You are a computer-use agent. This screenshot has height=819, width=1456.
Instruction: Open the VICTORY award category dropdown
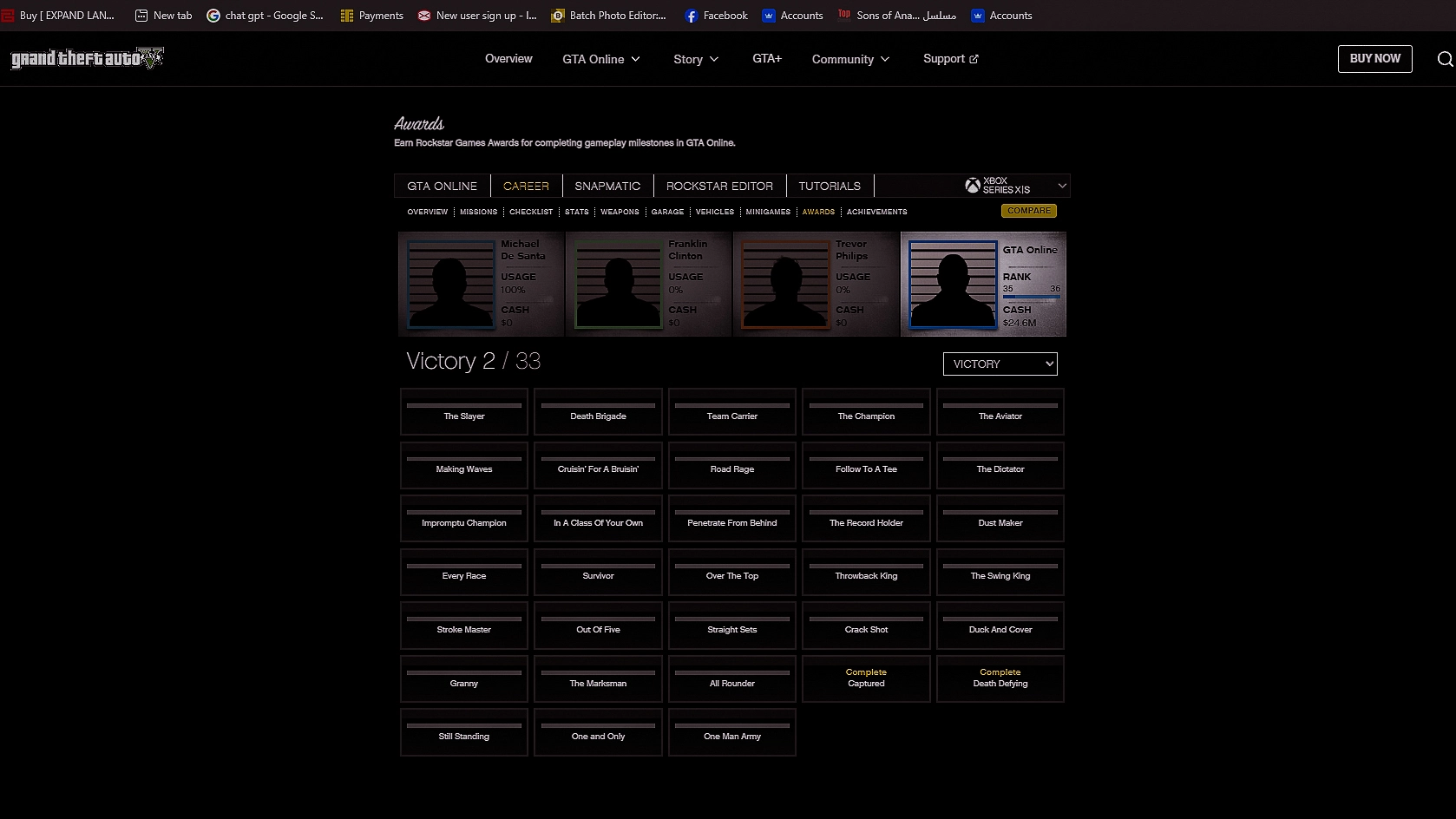(1000, 364)
